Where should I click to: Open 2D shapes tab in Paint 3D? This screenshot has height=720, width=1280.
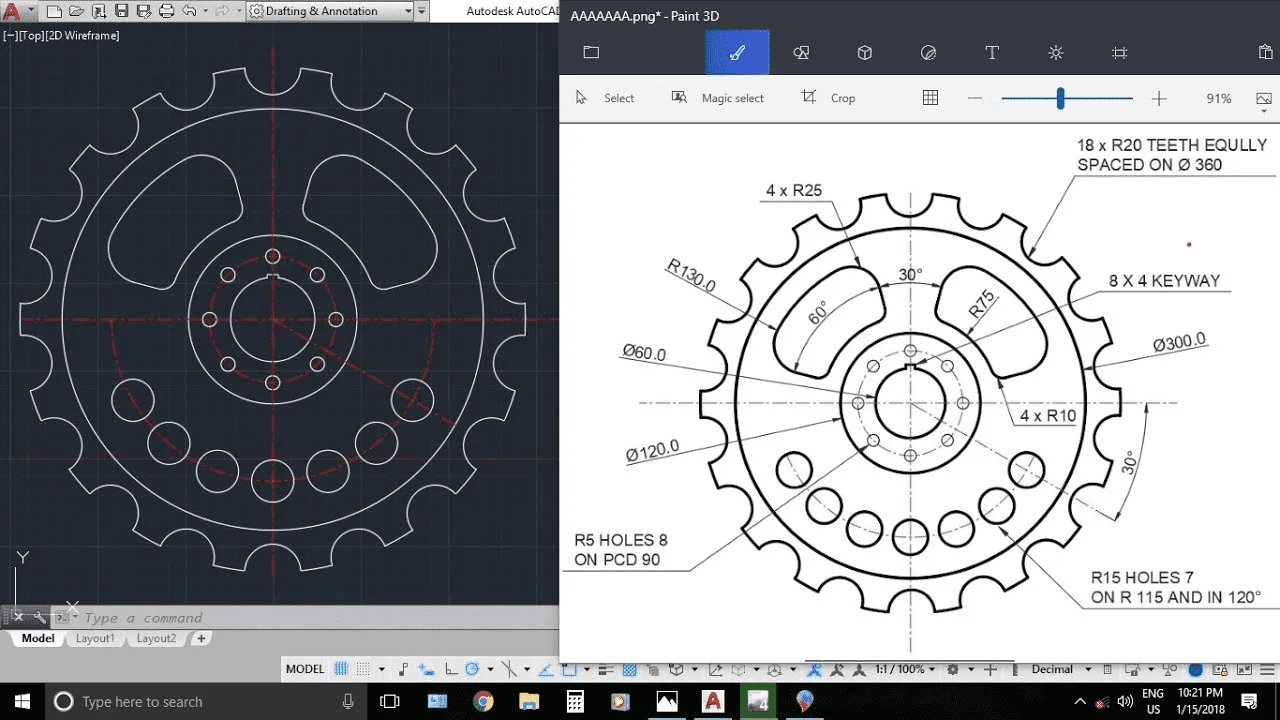(801, 53)
